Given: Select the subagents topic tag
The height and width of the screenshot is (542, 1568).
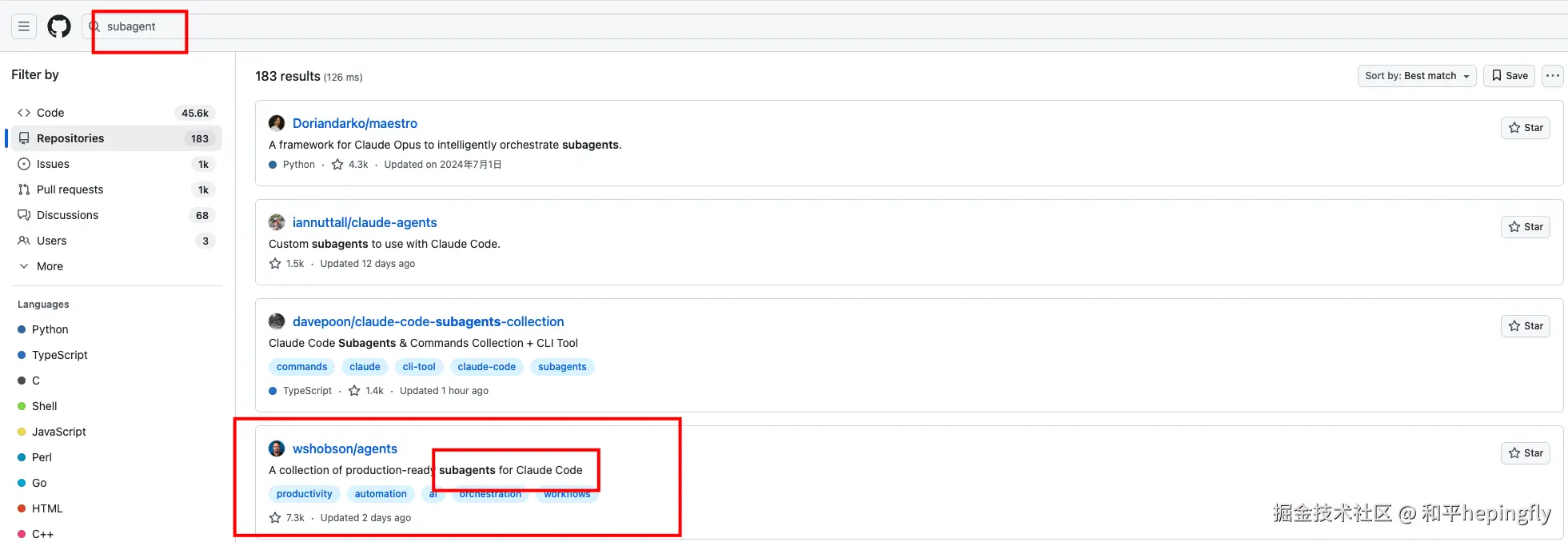Looking at the screenshot, I should pos(562,367).
